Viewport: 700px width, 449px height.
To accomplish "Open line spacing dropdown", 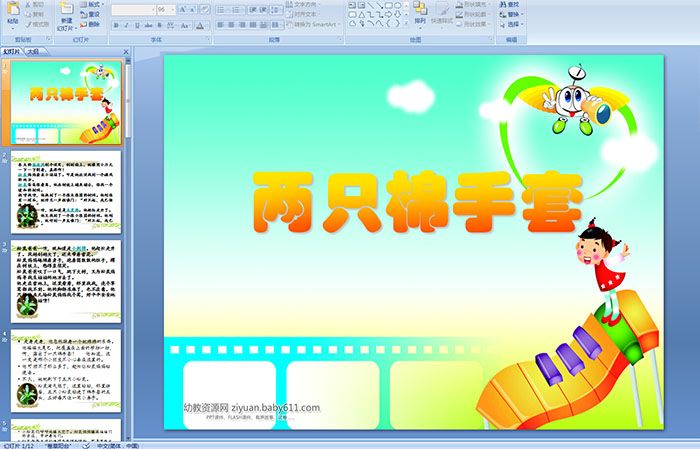I will coord(276,9).
